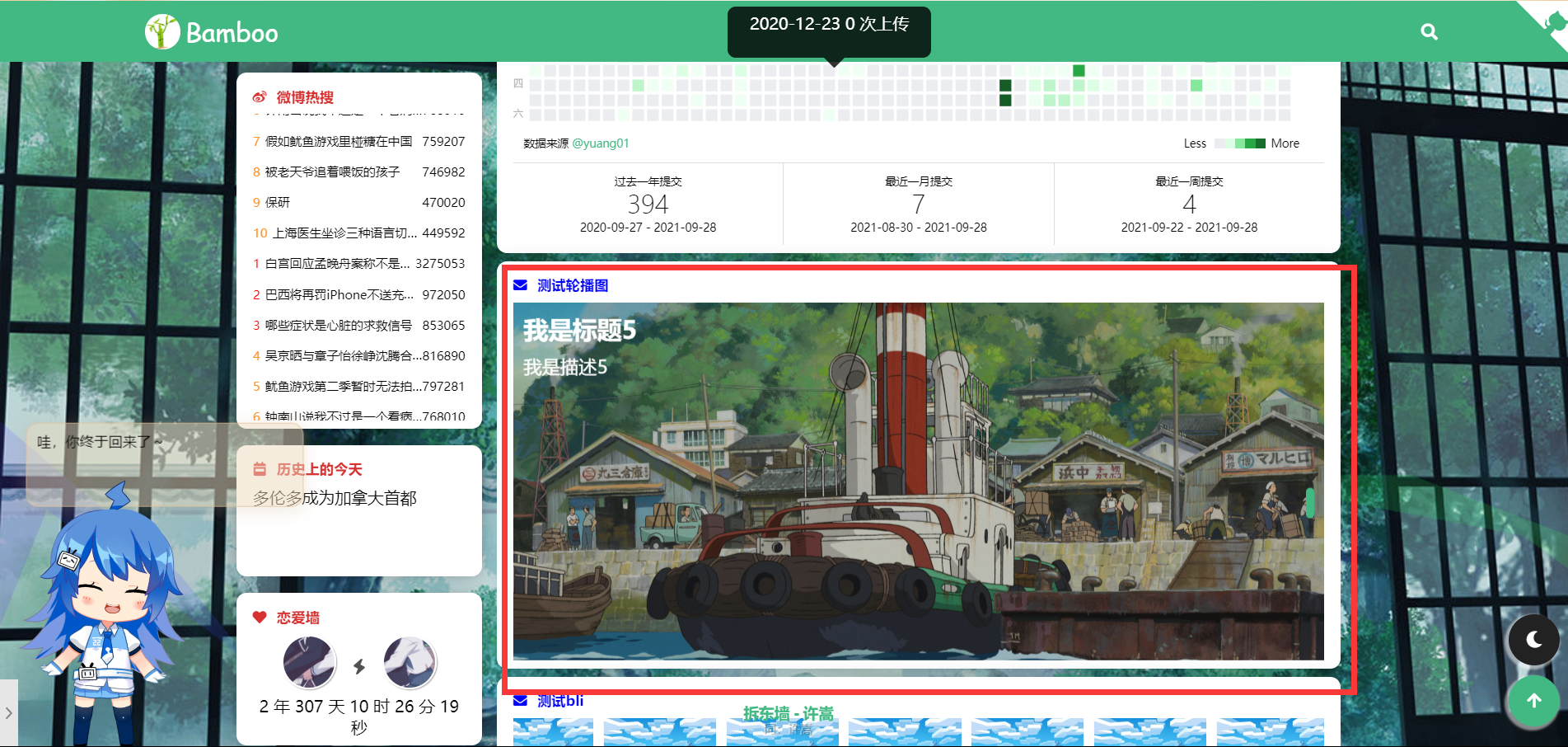Click the Bamboo site logo

212,32
